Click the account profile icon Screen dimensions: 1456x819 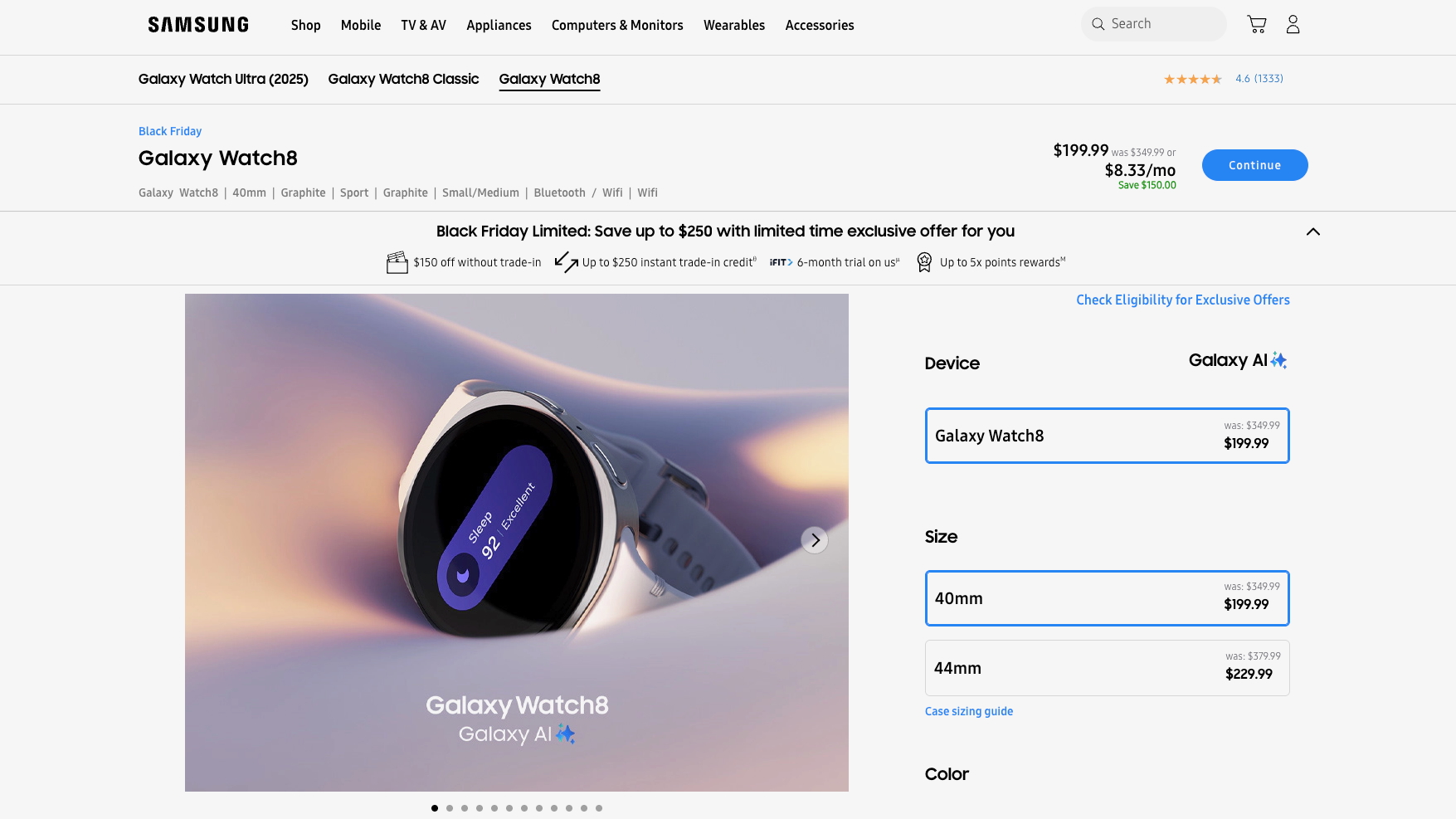1293,24
